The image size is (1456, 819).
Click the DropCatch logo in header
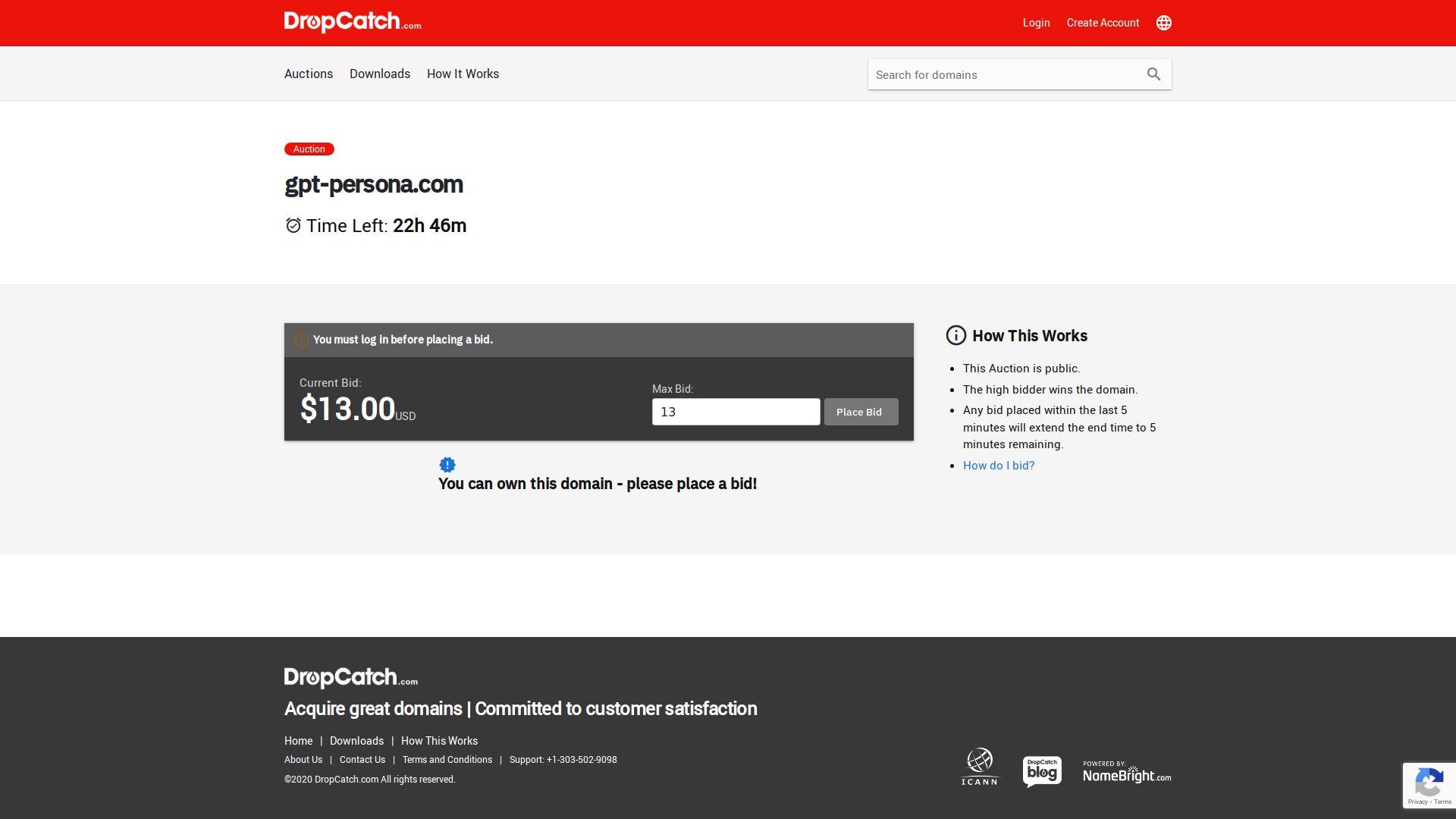point(352,22)
